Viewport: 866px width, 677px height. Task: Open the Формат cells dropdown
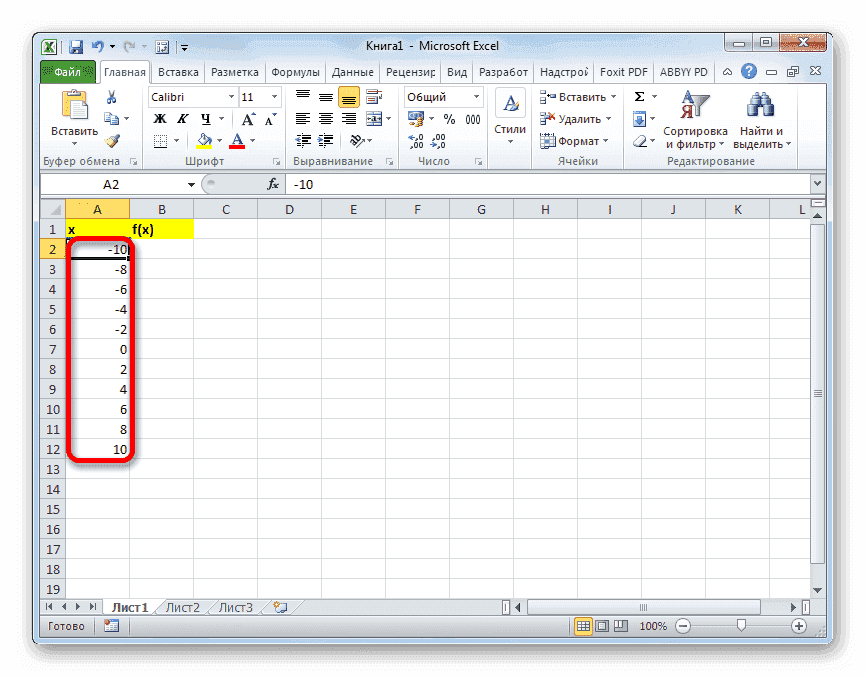click(574, 141)
